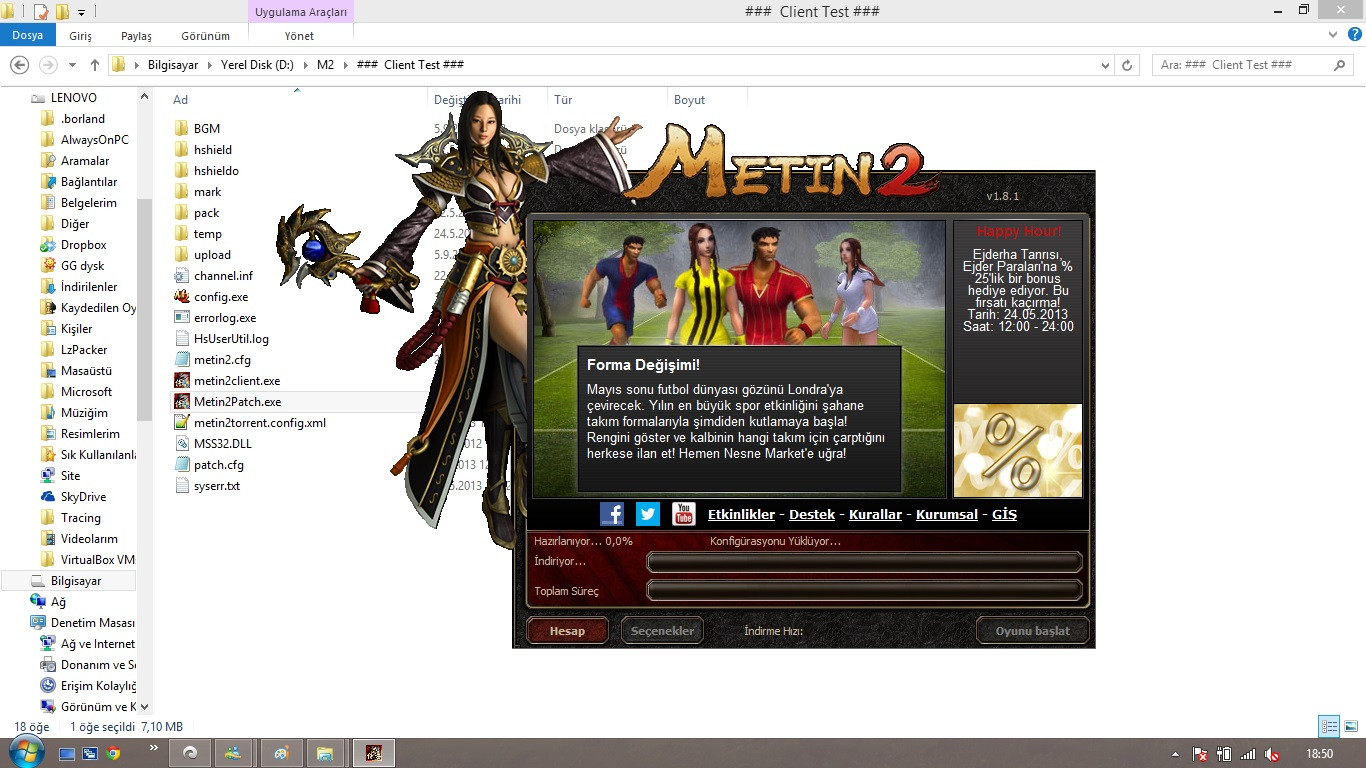1366x768 pixels.
Task: Switch to the Görünüm ribbon tab
Action: click(205, 35)
